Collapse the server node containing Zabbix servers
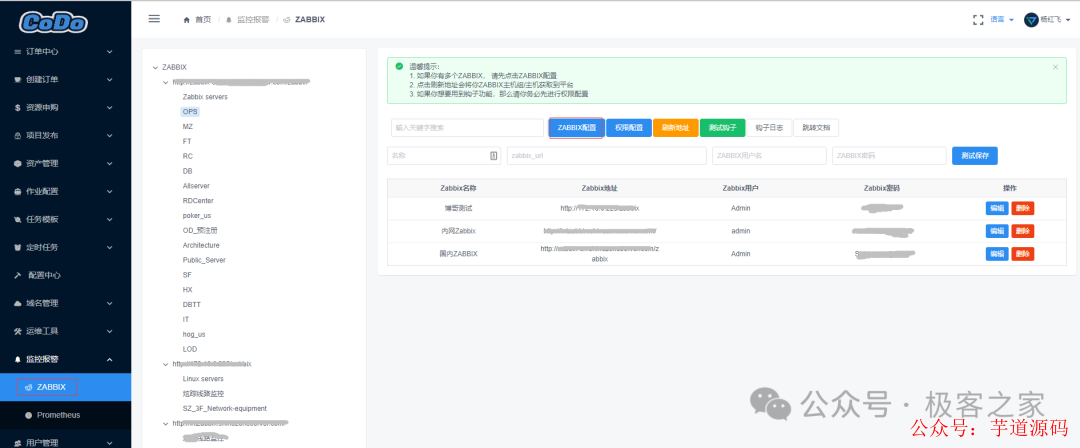The height and width of the screenshot is (448, 1080). point(165,82)
